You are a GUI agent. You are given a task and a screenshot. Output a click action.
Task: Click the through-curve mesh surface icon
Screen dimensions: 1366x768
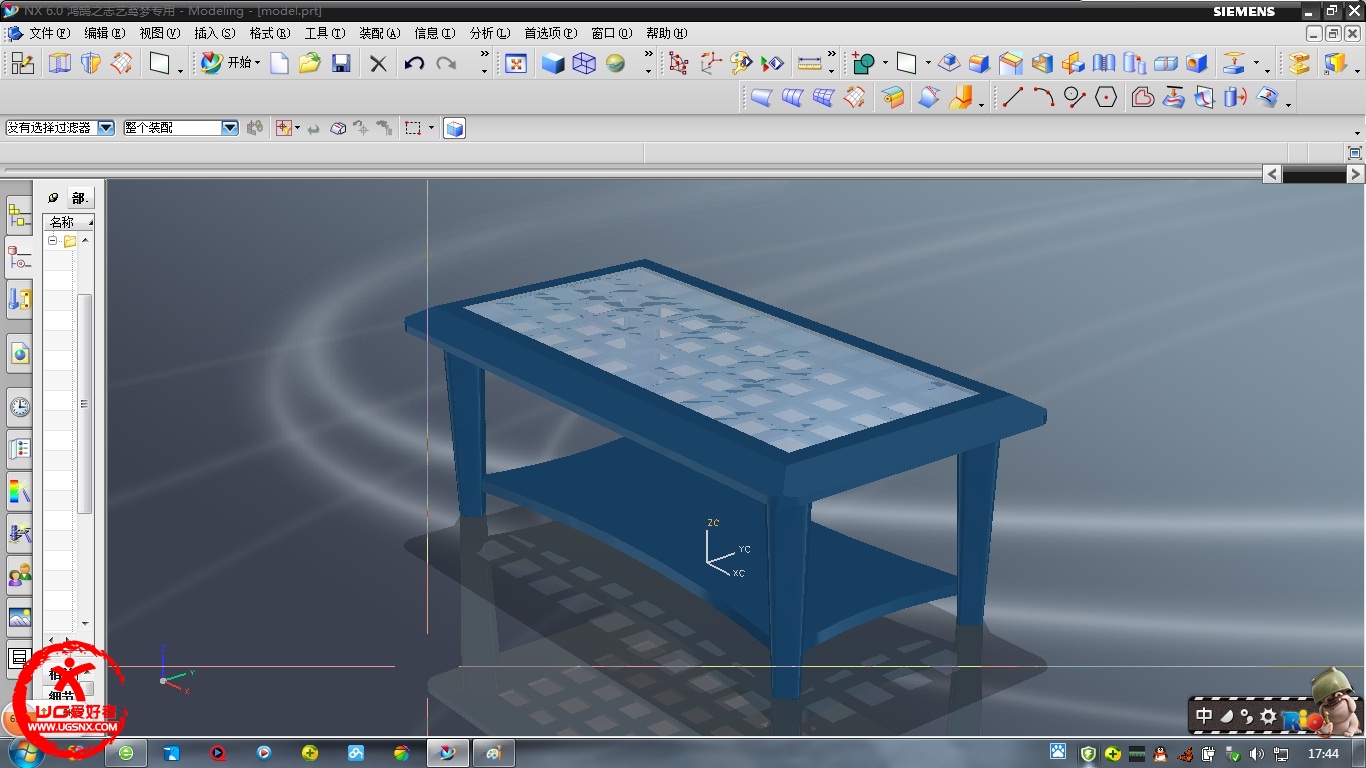(823, 97)
